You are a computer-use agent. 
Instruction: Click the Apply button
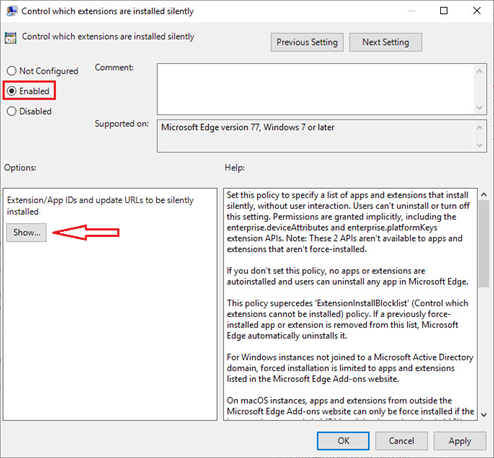click(460, 441)
